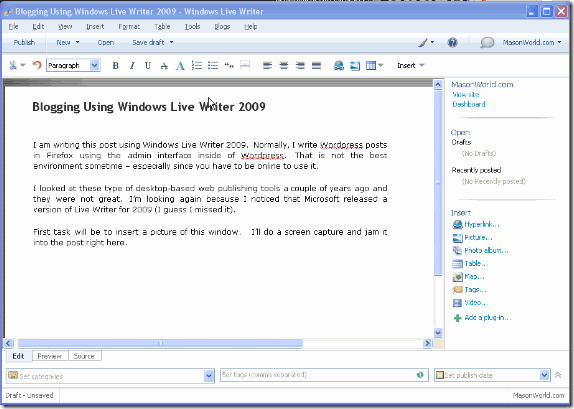Click Add a plug-in... link
Screen dimensions: 574x409
pyautogui.click(x=488, y=317)
